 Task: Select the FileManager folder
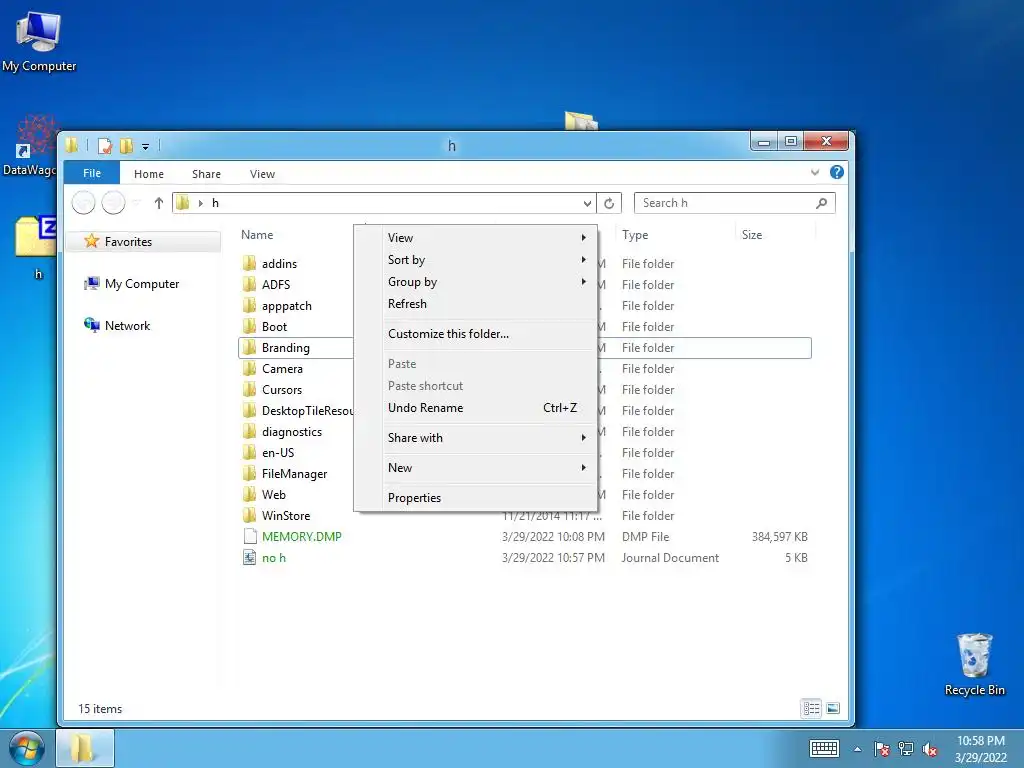(285, 473)
